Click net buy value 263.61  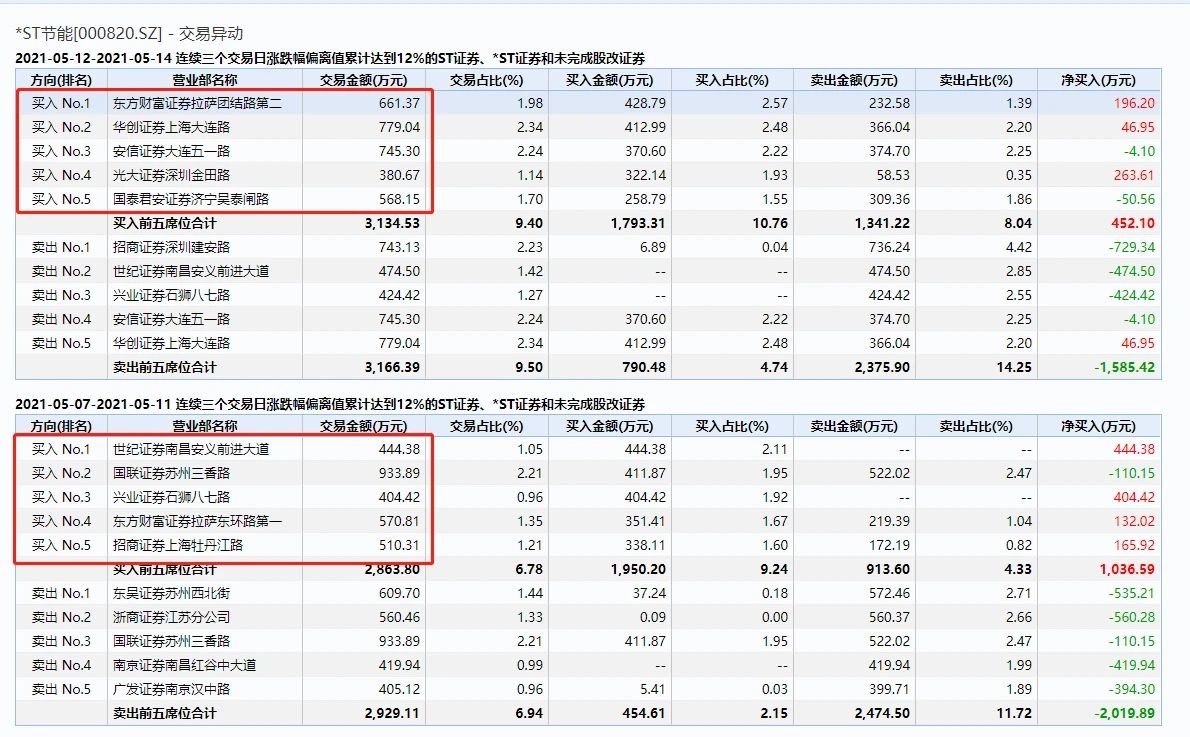point(1134,175)
